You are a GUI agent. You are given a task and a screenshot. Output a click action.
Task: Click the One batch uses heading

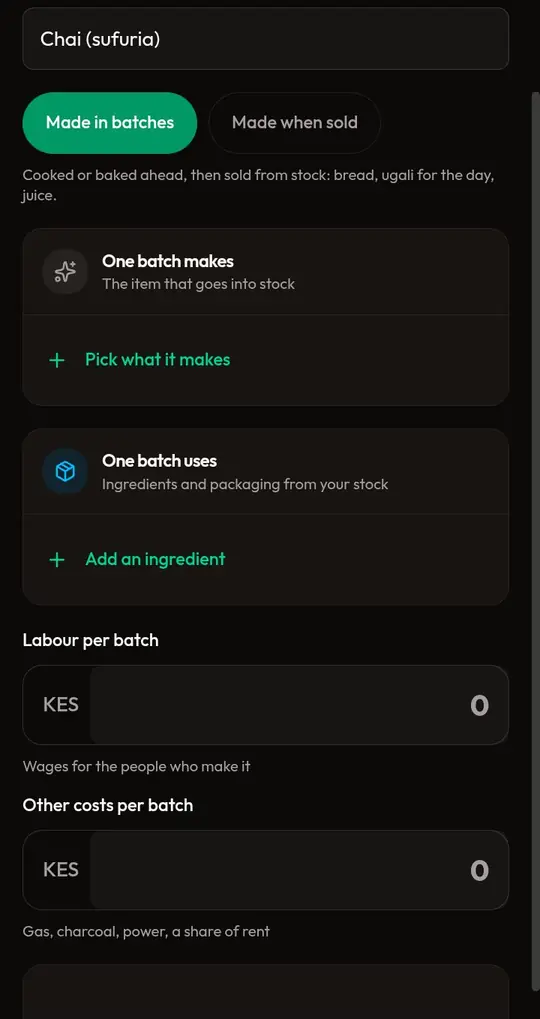[x=159, y=461]
